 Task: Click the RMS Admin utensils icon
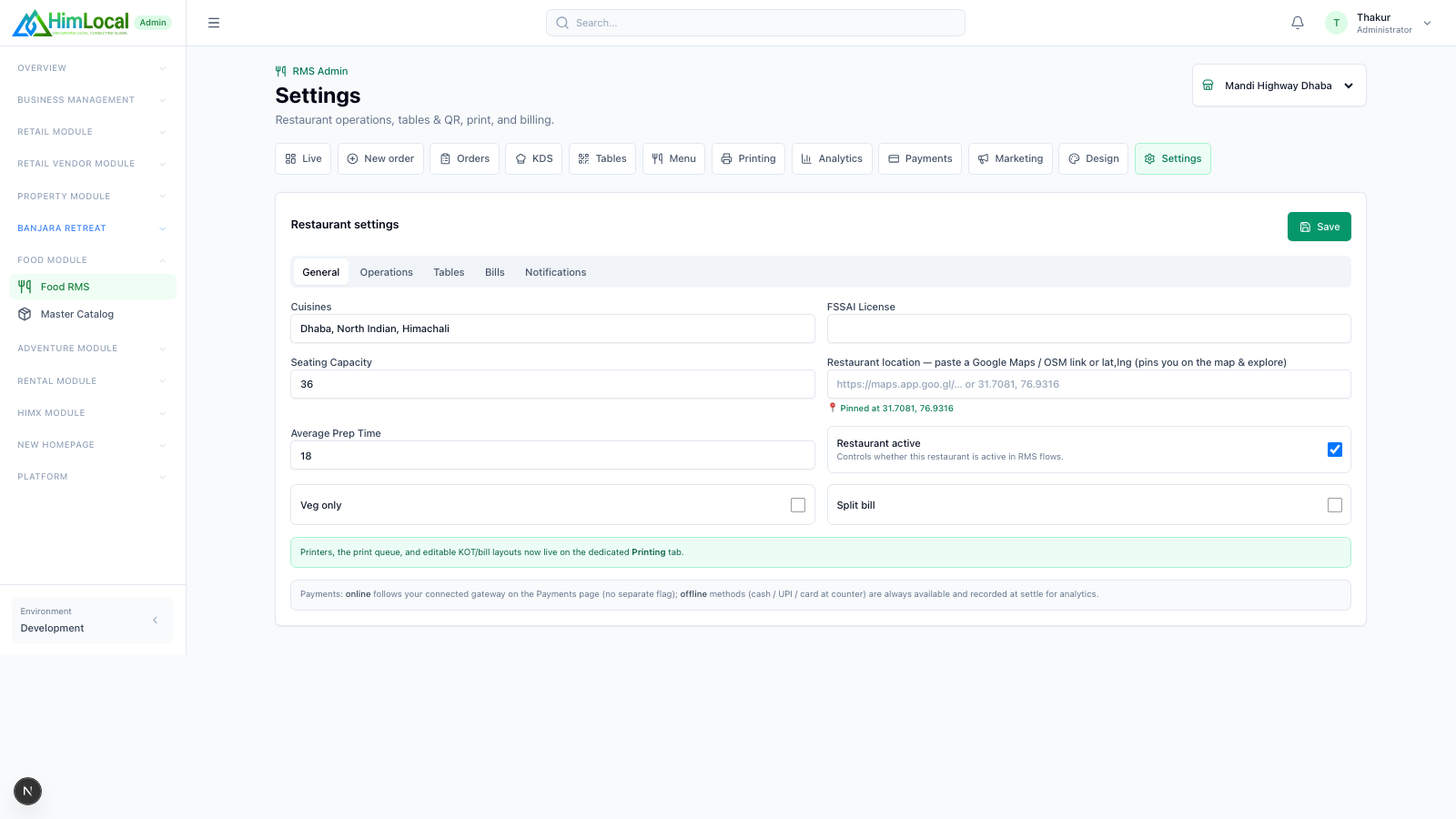tap(281, 71)
